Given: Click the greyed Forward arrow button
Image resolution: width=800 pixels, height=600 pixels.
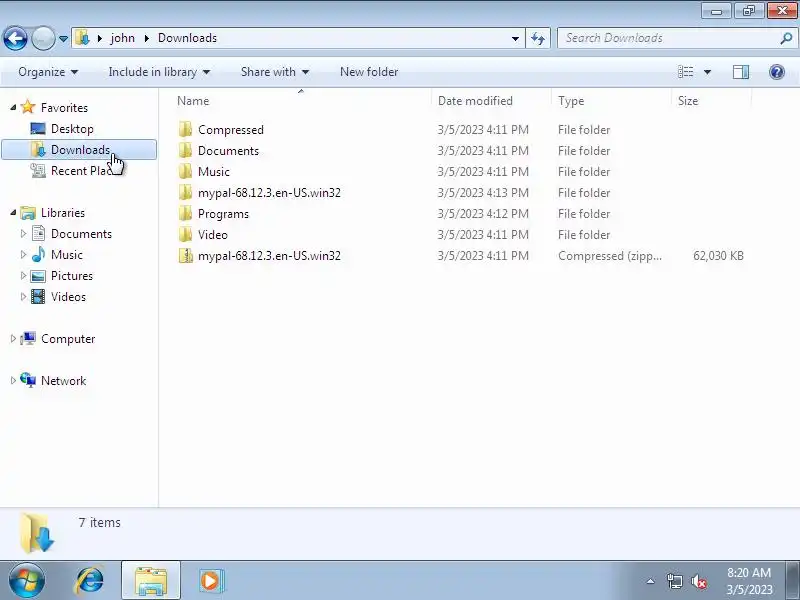Looking at the screenshot, I should (43, 38).
